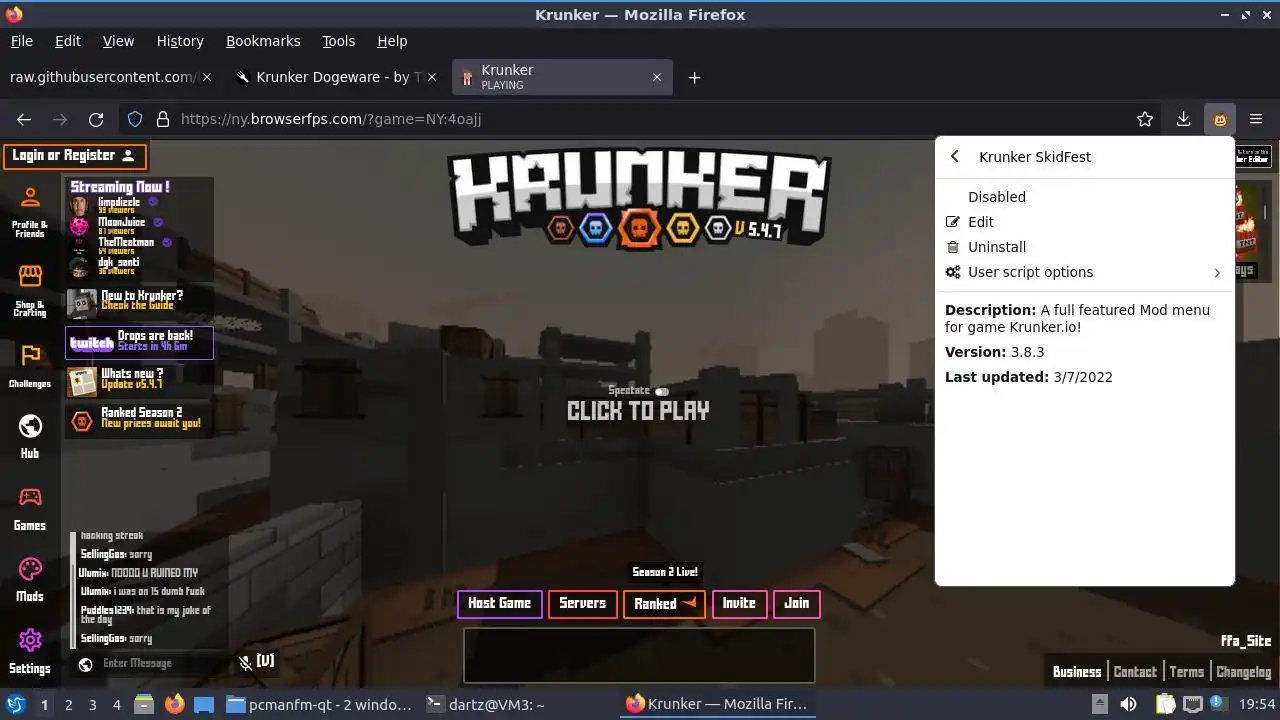Screen dimensions: 1280x720
Task: Open the Changelog footer link
Action: click(x=1243, y=672)
